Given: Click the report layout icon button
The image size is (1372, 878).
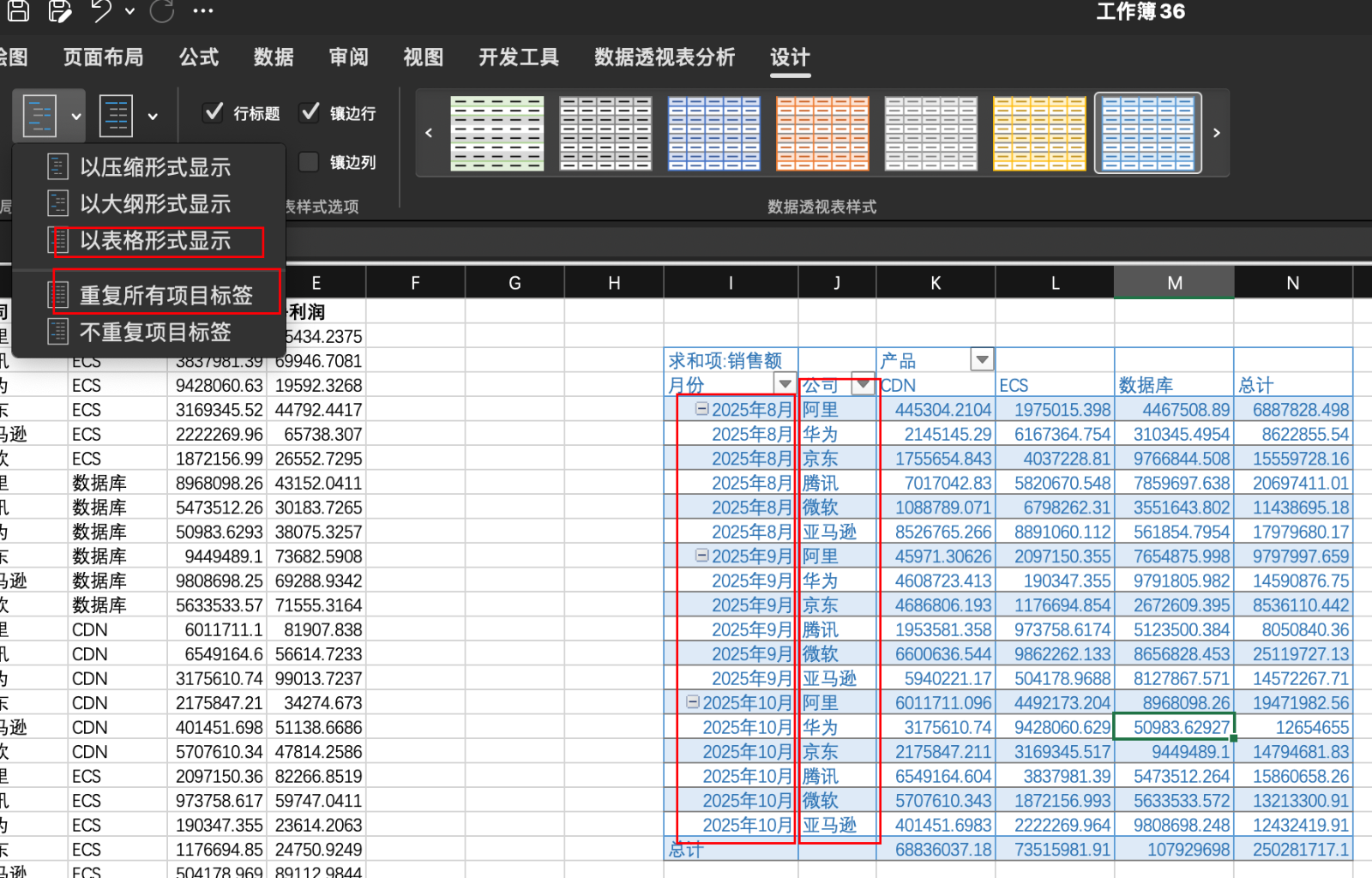Looking at the screenshot, I should click(39, 116).
